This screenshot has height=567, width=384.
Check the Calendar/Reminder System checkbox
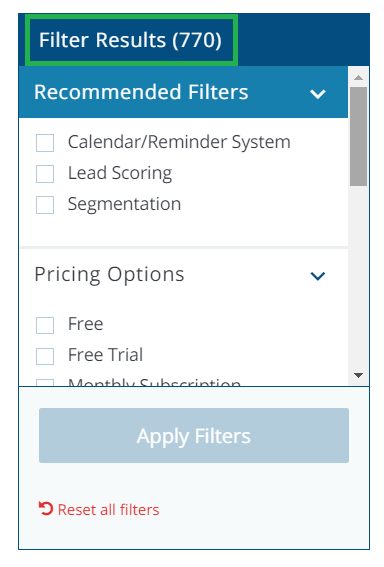coord(45,142)
